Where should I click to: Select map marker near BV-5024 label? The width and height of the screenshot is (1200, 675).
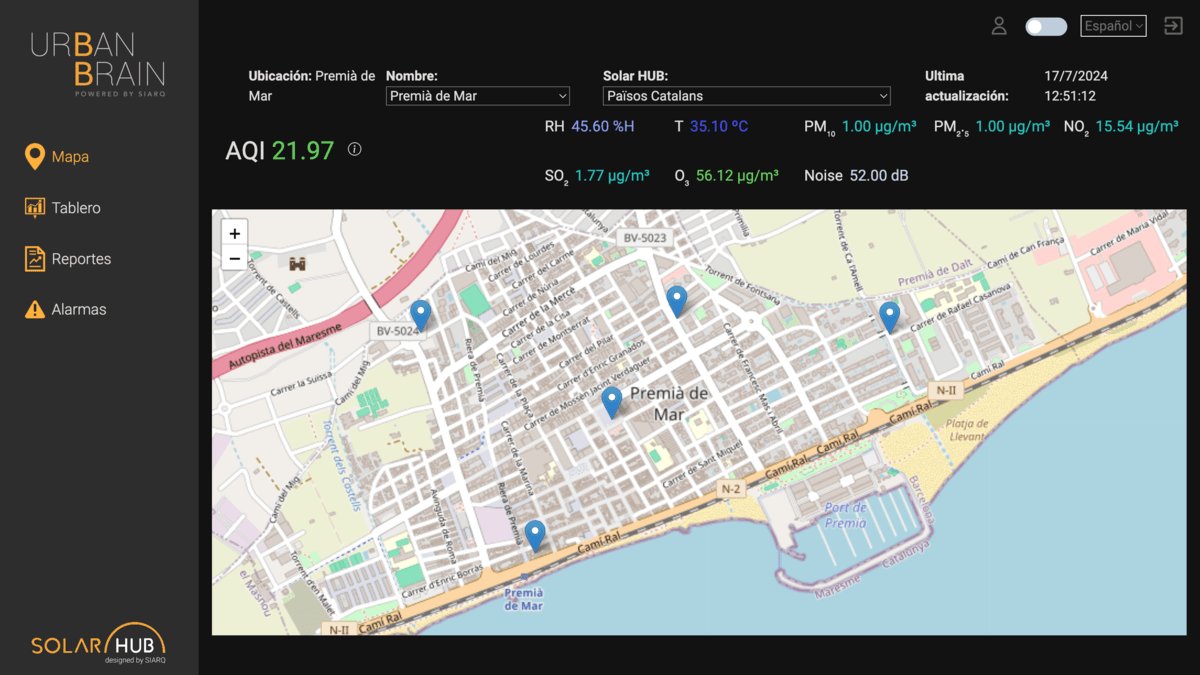[421, 315]
